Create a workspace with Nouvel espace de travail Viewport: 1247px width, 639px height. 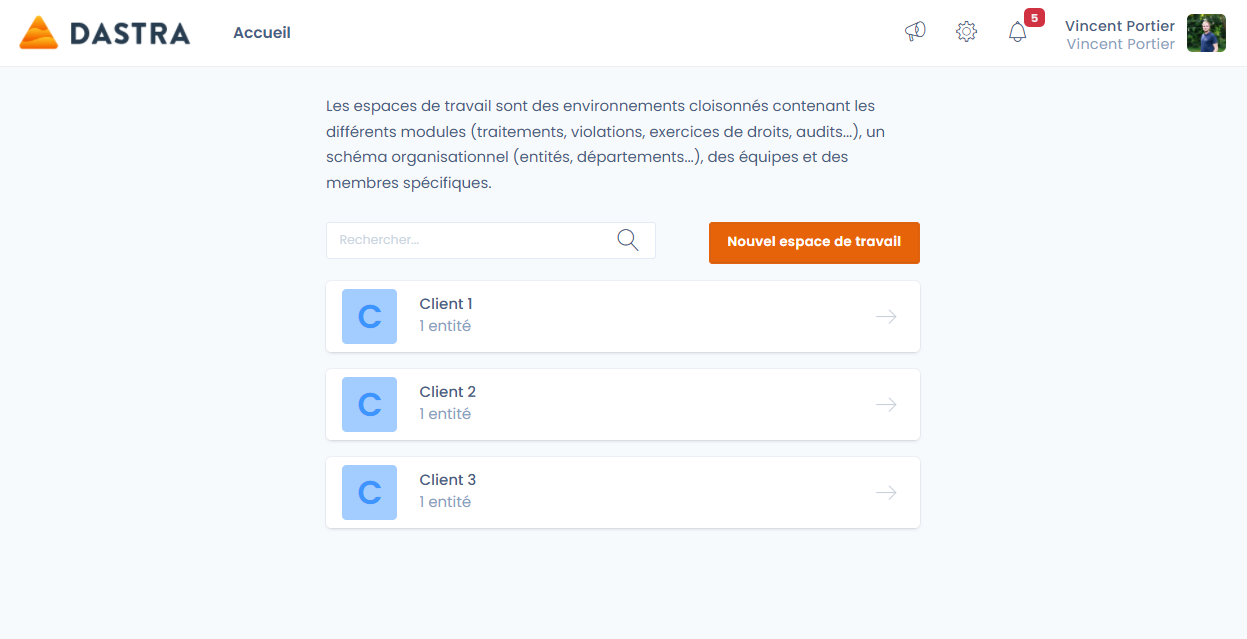click(814, 242)
